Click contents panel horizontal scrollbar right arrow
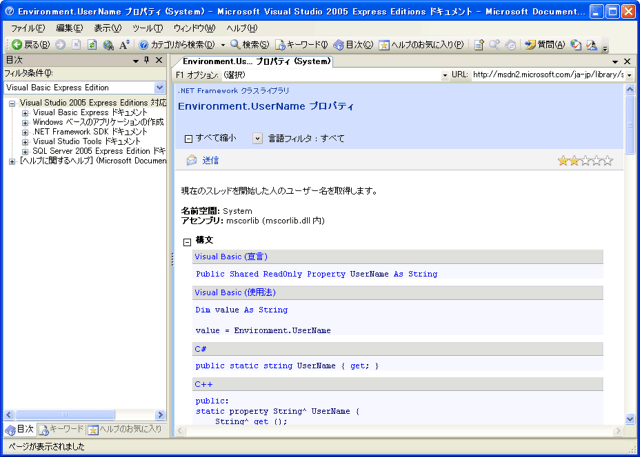This screenshot has width=640, height=457. click(160, 415)
